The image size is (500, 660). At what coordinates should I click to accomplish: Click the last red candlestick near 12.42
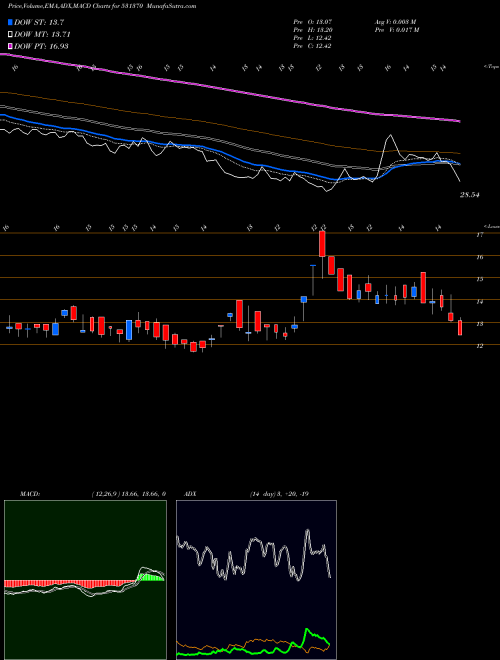pos(460,327)
